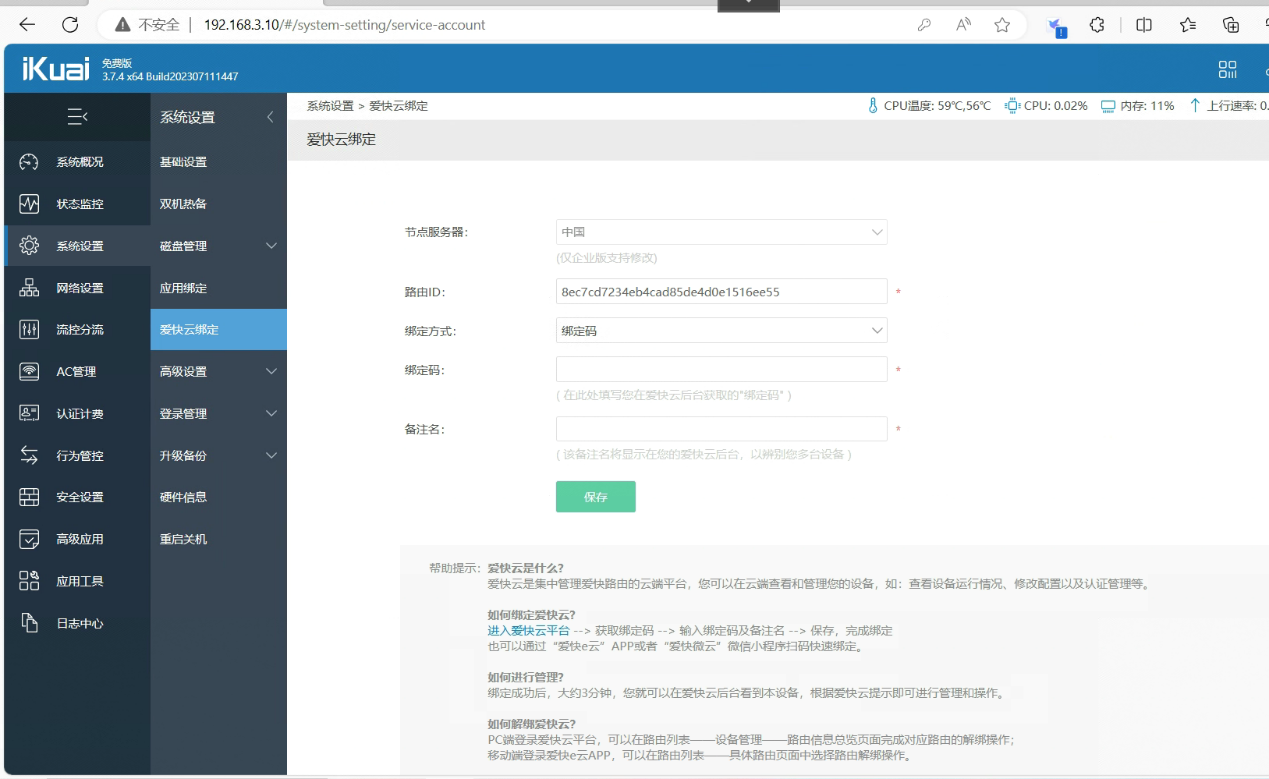
Task: Open read aloud icon in address bar
Action: click(963, 25)
